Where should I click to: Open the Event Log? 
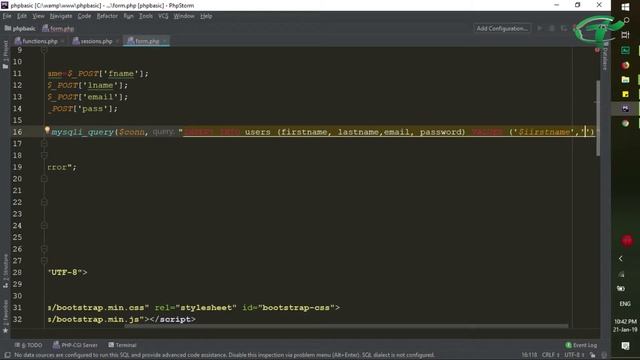(581, 345)
